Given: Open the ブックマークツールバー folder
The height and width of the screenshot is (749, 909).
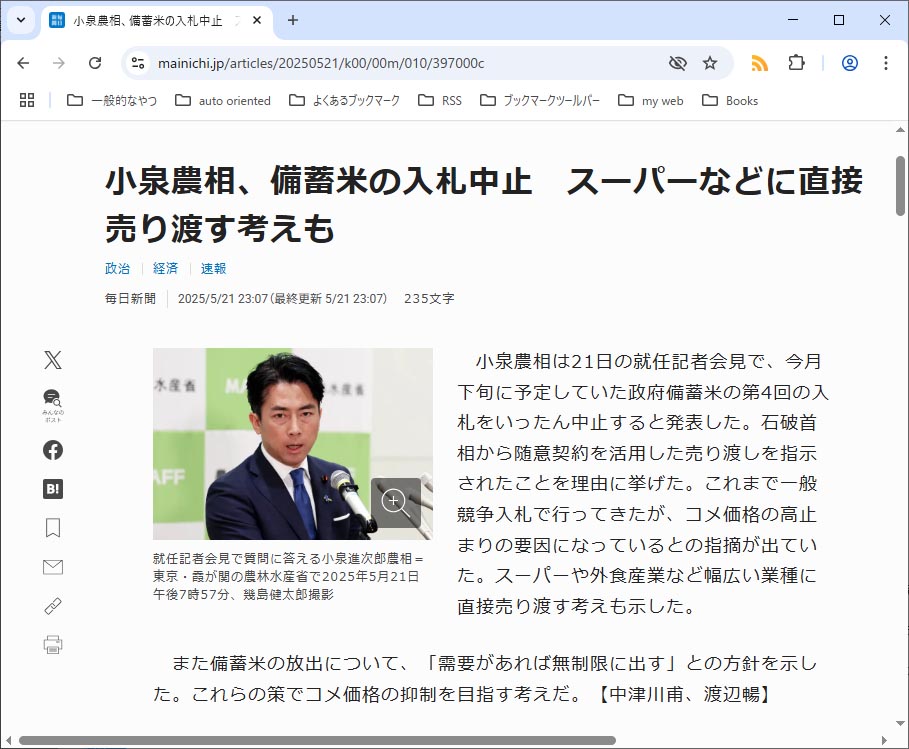Looking at the screenshot, I should (540, 100).
